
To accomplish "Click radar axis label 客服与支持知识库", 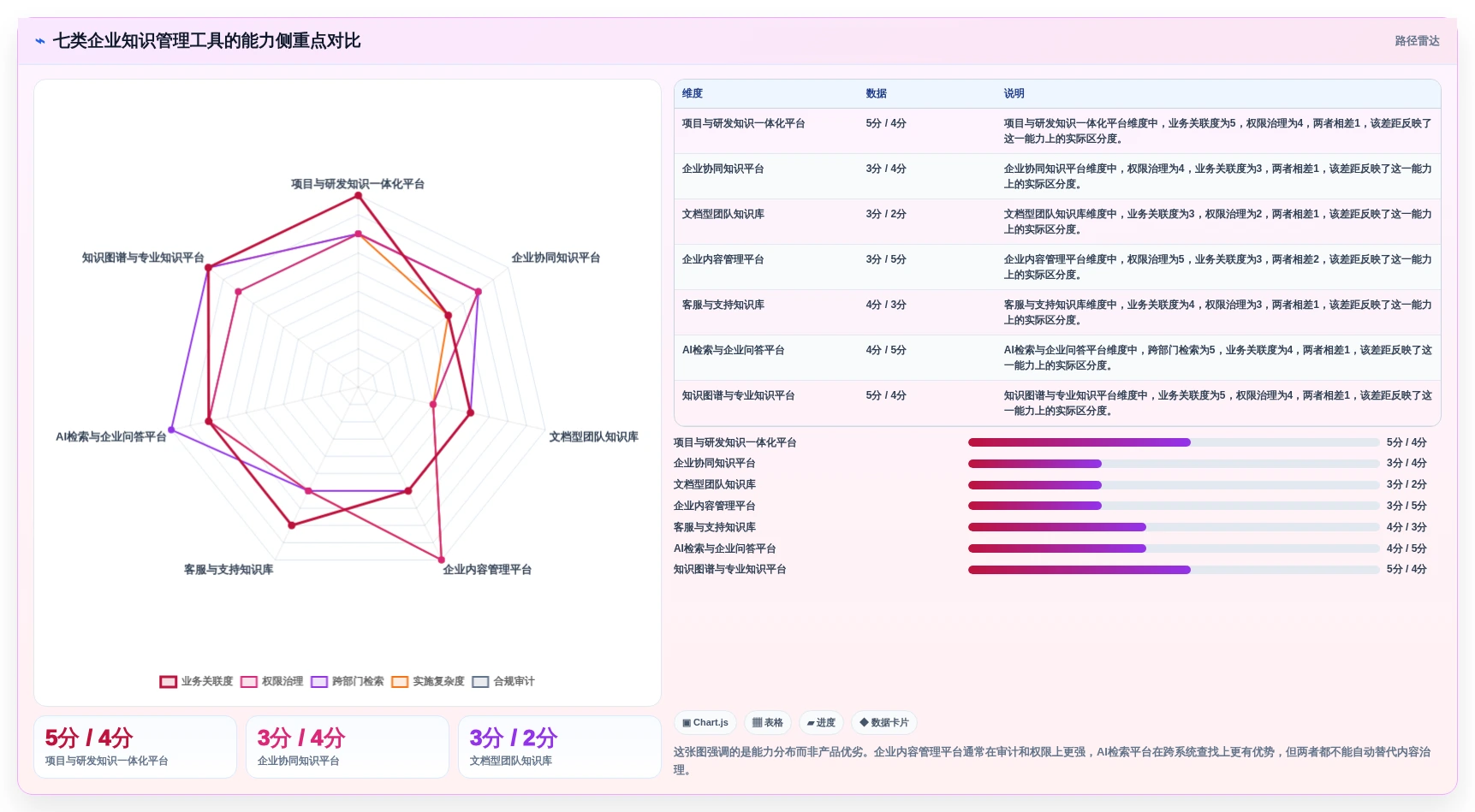I will pyautogui.click(x=229, y=569).
